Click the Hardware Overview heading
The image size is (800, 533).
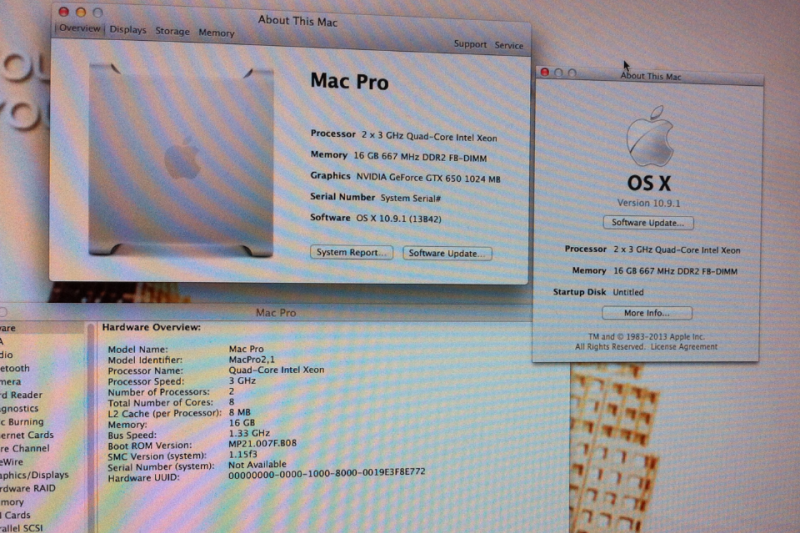point(151,327)
